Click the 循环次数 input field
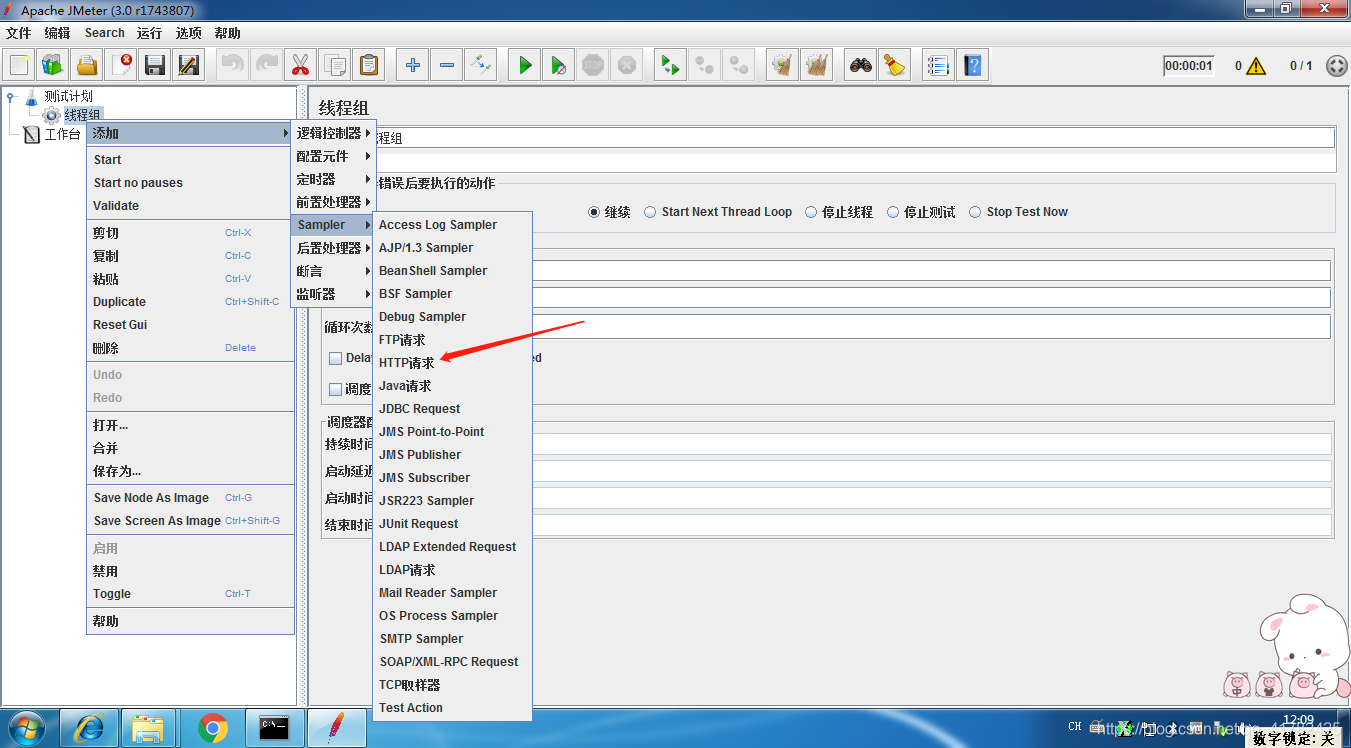1351x748 pixels. pyautogui.click(x=931, y=327)
